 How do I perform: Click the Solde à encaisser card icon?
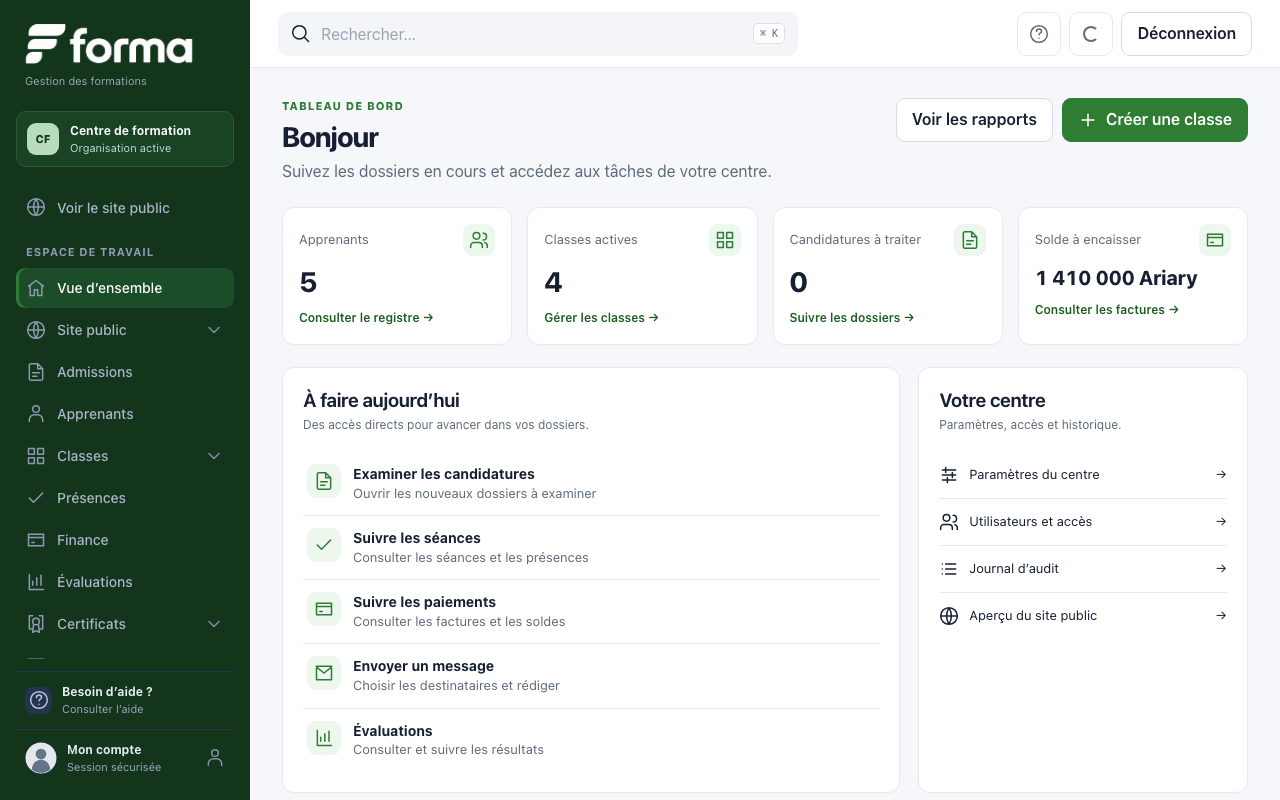(x=1215, y=240)
